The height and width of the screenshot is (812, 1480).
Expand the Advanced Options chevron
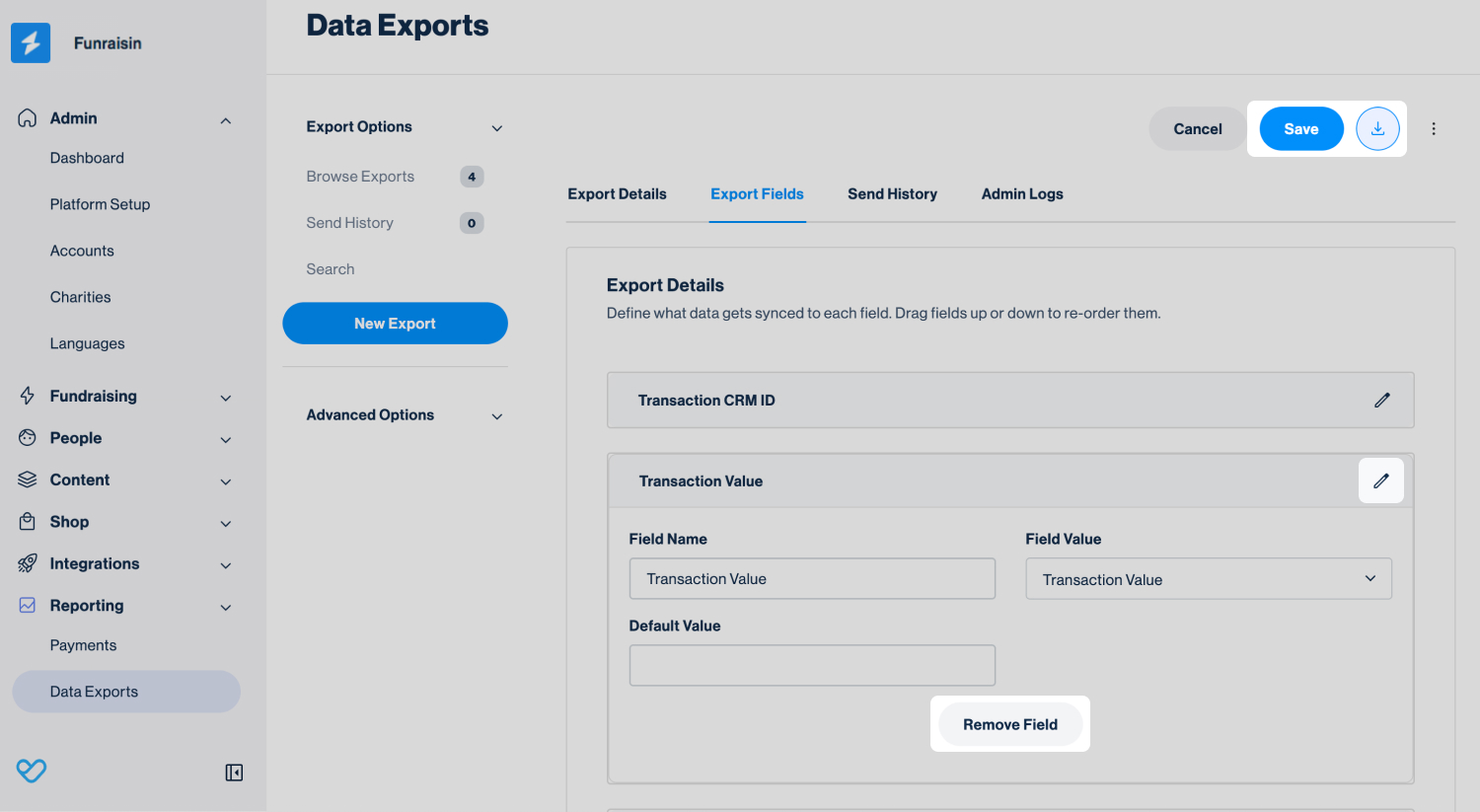pos(497,416)
